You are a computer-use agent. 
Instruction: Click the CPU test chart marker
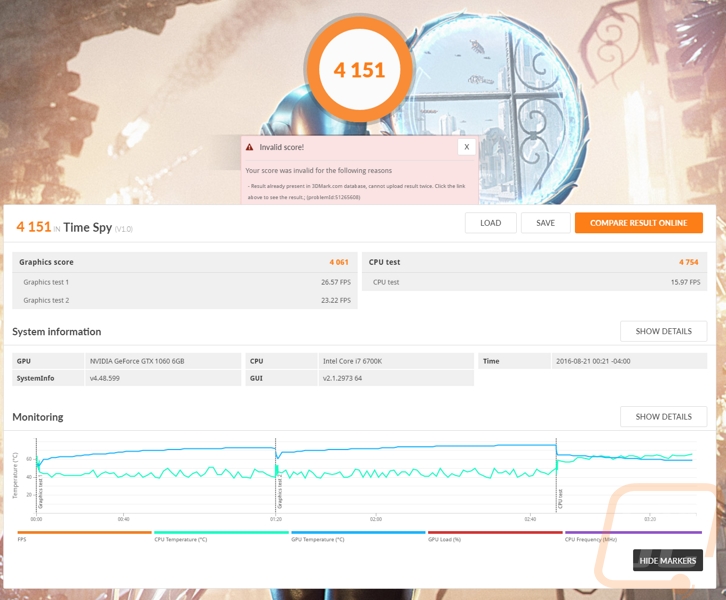[560, 499]
